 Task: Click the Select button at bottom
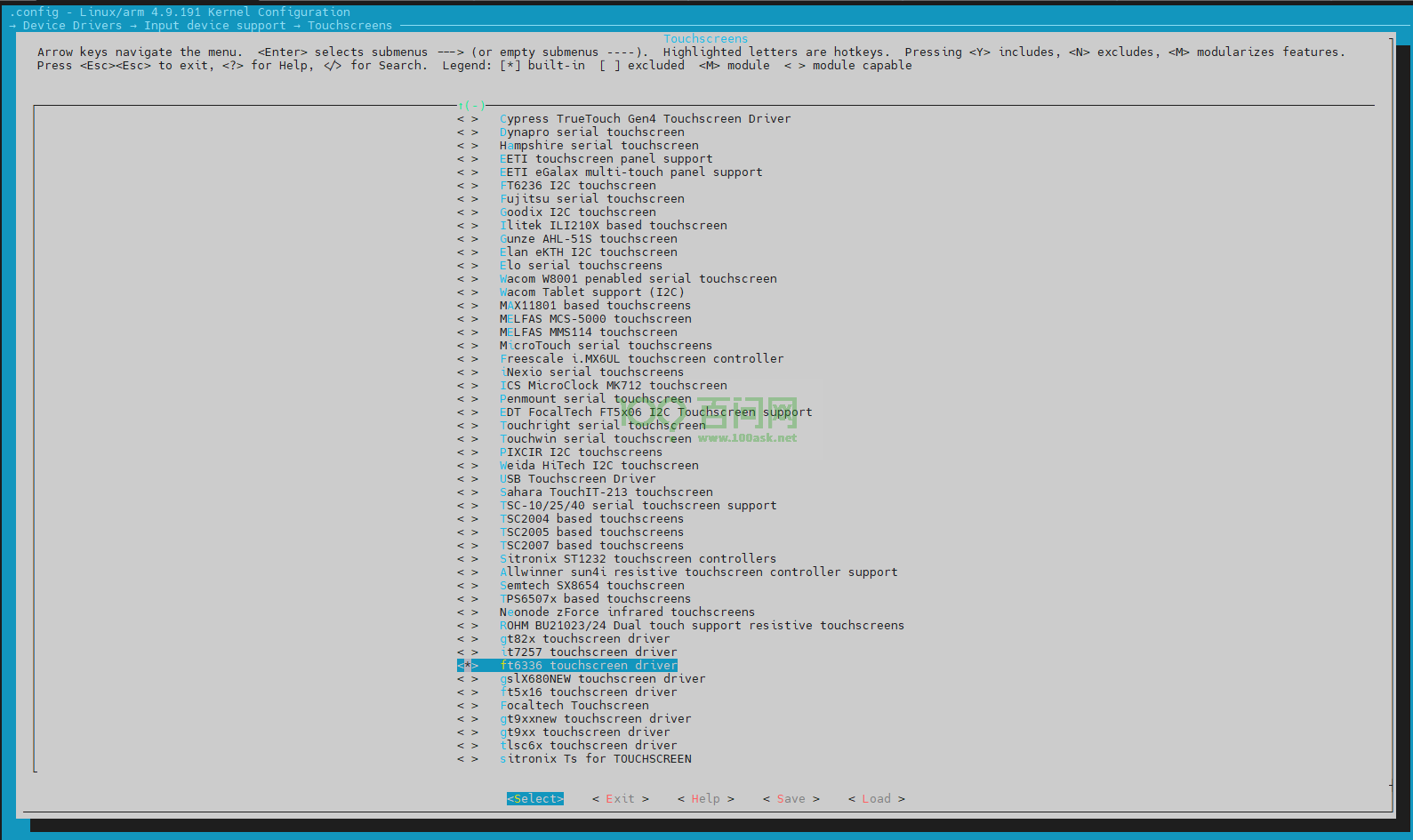(x=534, y=798)
